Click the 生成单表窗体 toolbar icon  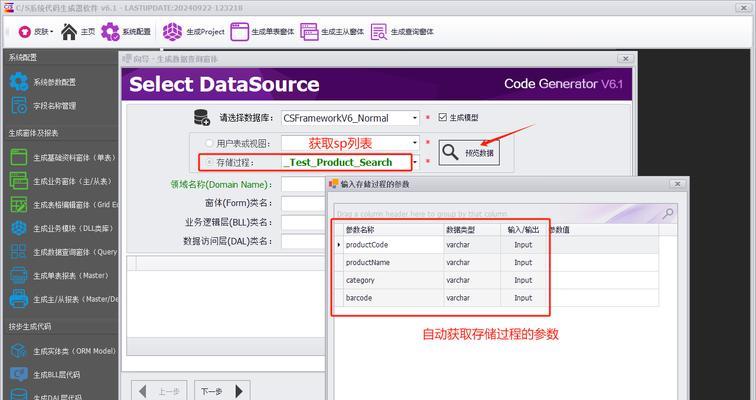(240, 32)
